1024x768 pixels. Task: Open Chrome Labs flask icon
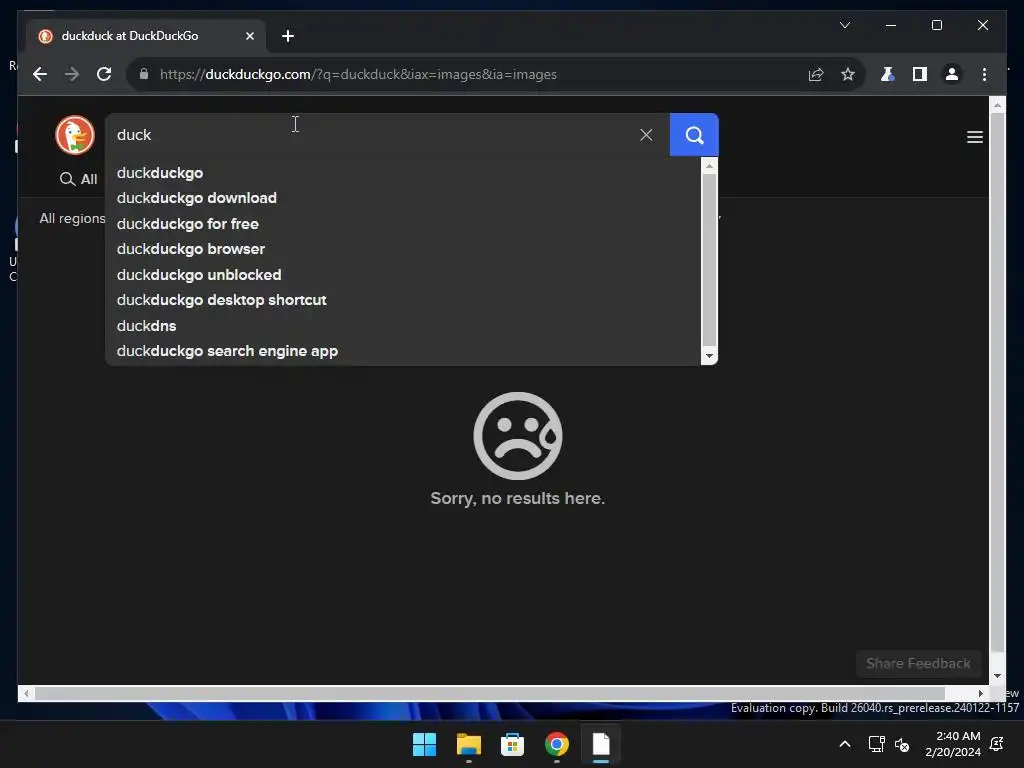[x=888, y=74]
